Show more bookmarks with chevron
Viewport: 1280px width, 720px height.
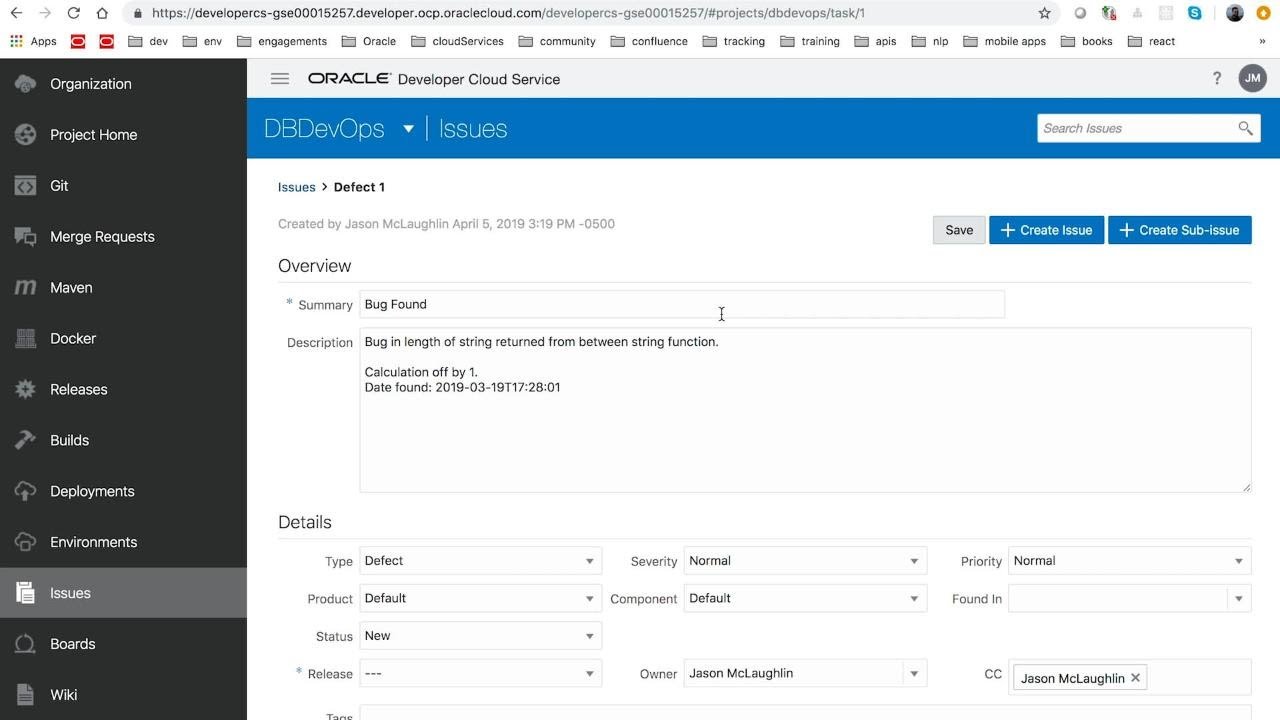1262,41
